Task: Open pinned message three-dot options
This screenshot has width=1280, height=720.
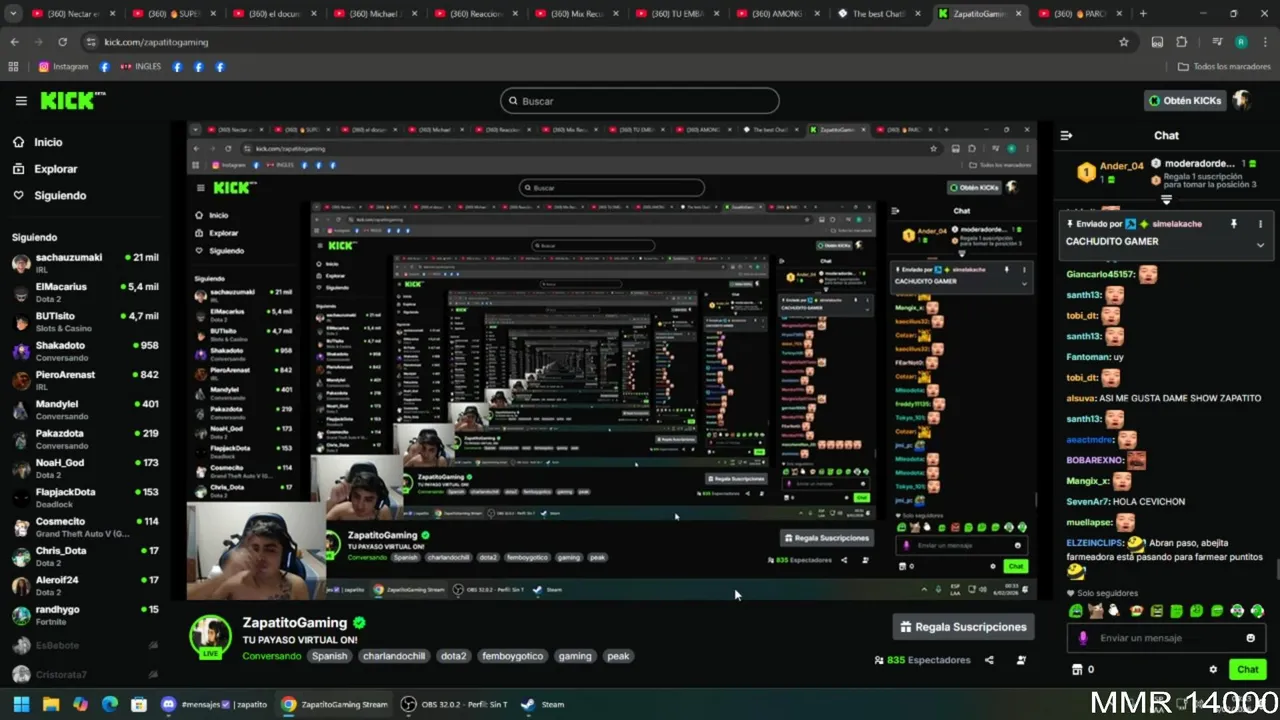Action: point(1260,224)
